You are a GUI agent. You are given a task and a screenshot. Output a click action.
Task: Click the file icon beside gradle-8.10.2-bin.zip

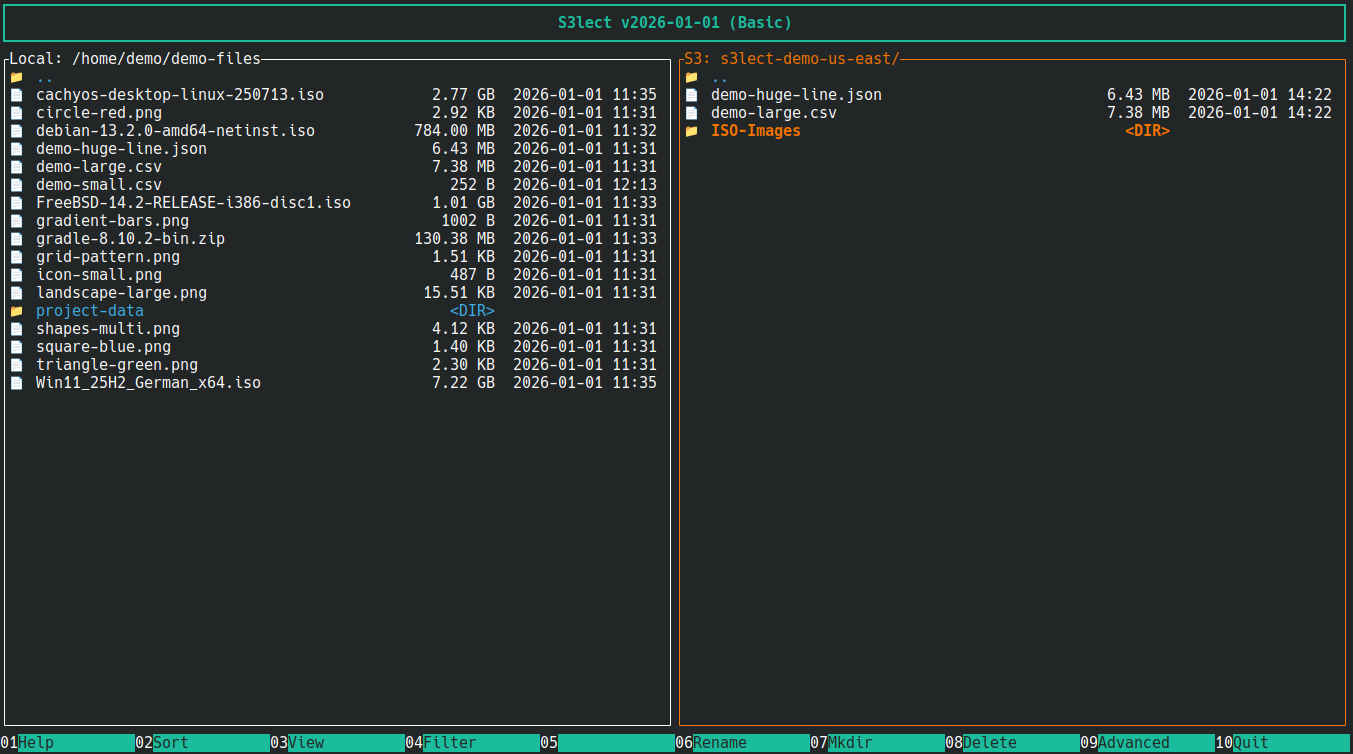click(16, 238)
